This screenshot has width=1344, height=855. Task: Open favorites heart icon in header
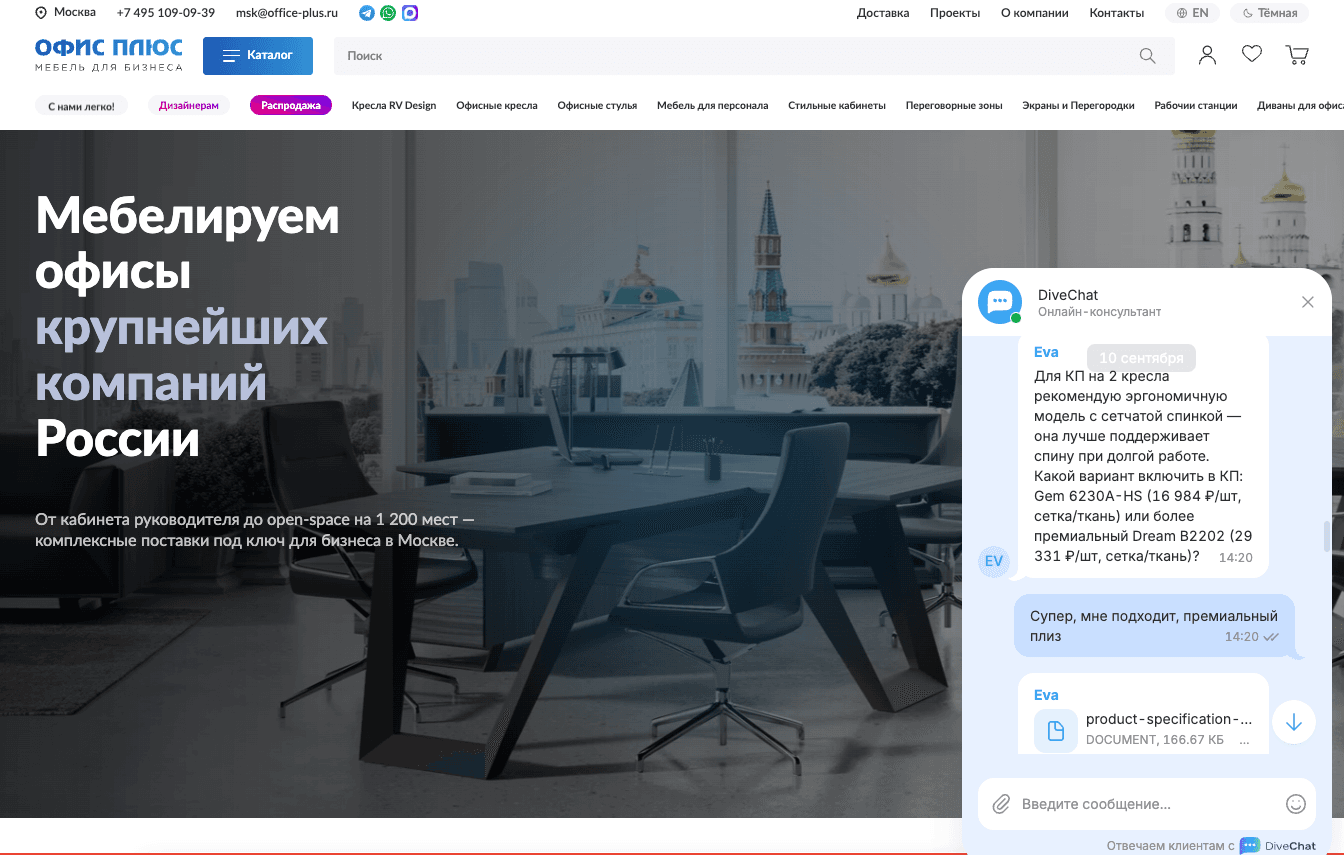1252,54
